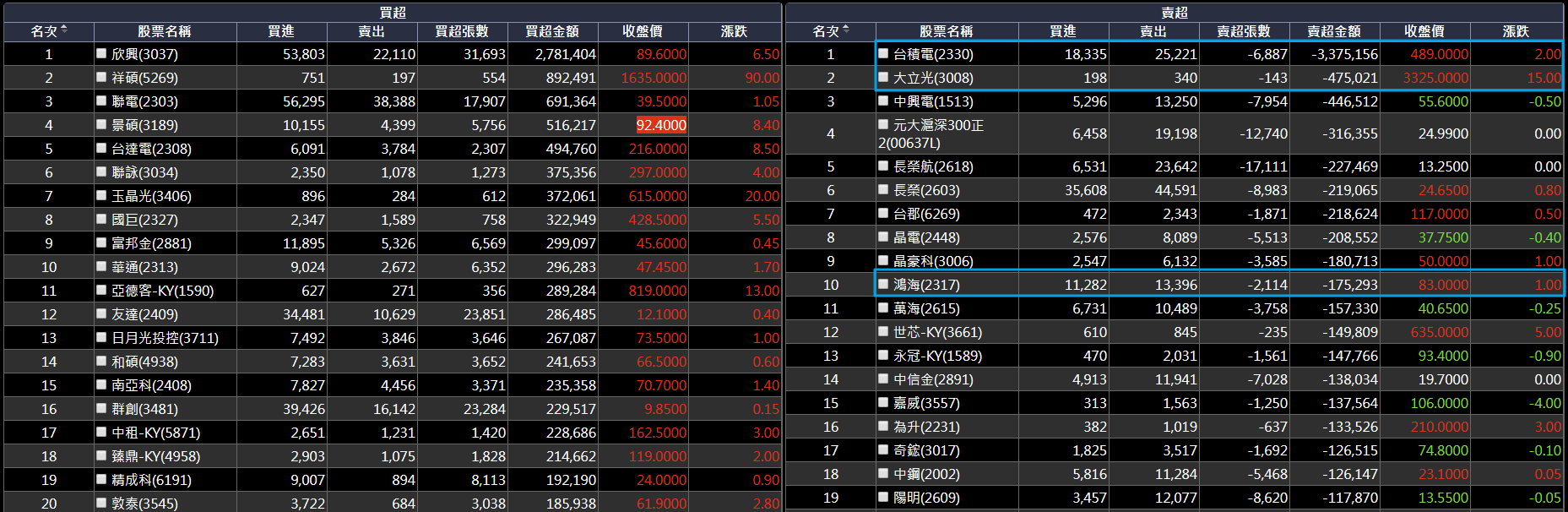Tick the checkbox beside 台積電(2330)
Image resolution: width=1568 pixels, height=512 pixels.
click(x=883, y=53)
